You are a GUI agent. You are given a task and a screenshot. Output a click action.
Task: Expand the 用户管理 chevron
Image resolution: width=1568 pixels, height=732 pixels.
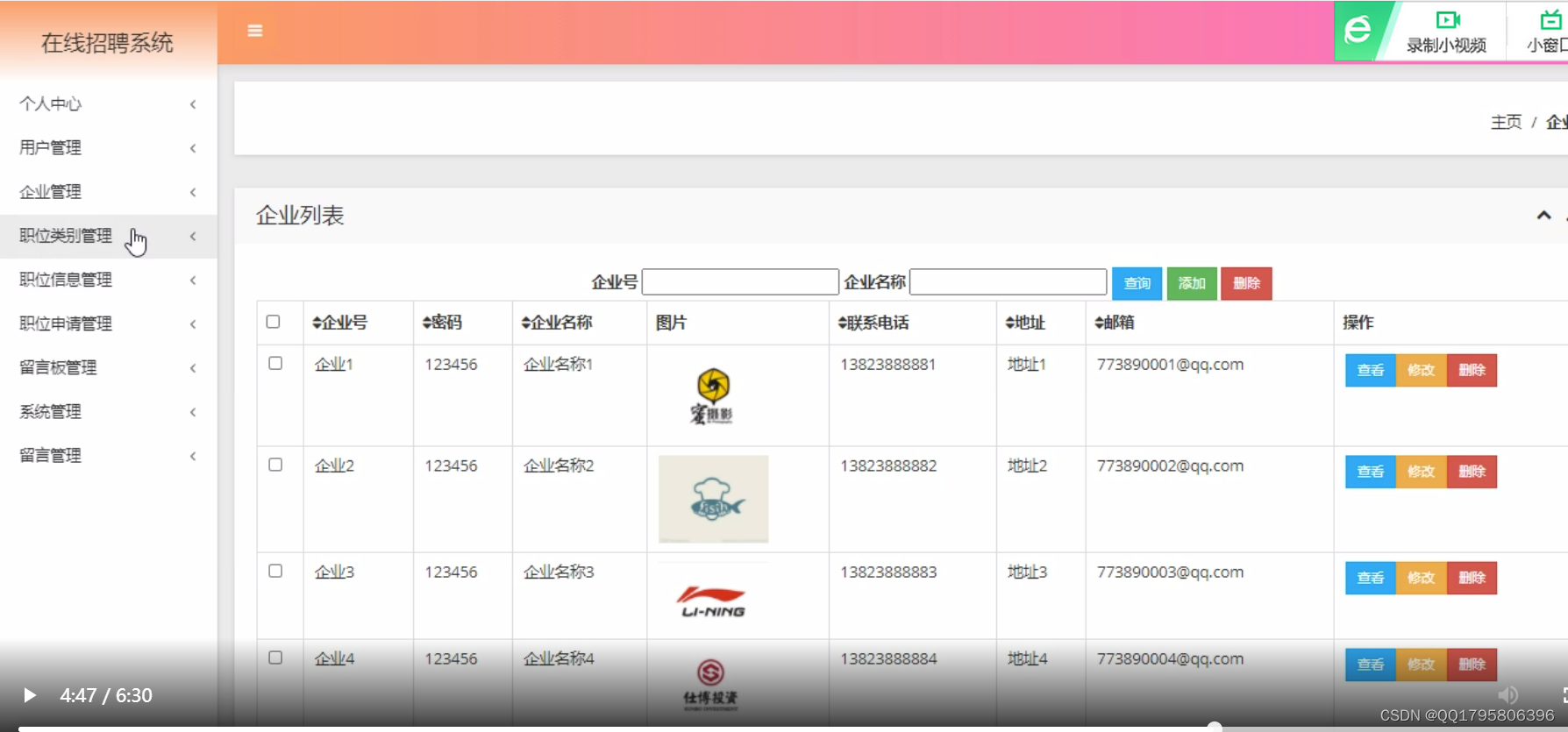tap(193, 148)
